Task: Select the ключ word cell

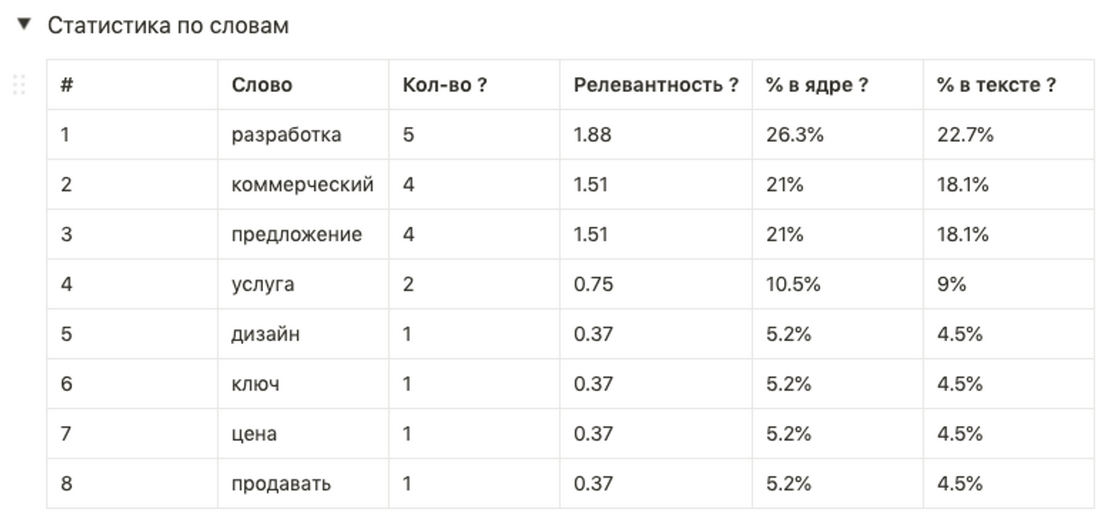Action: pyautogui.click(x=303, y=384)
